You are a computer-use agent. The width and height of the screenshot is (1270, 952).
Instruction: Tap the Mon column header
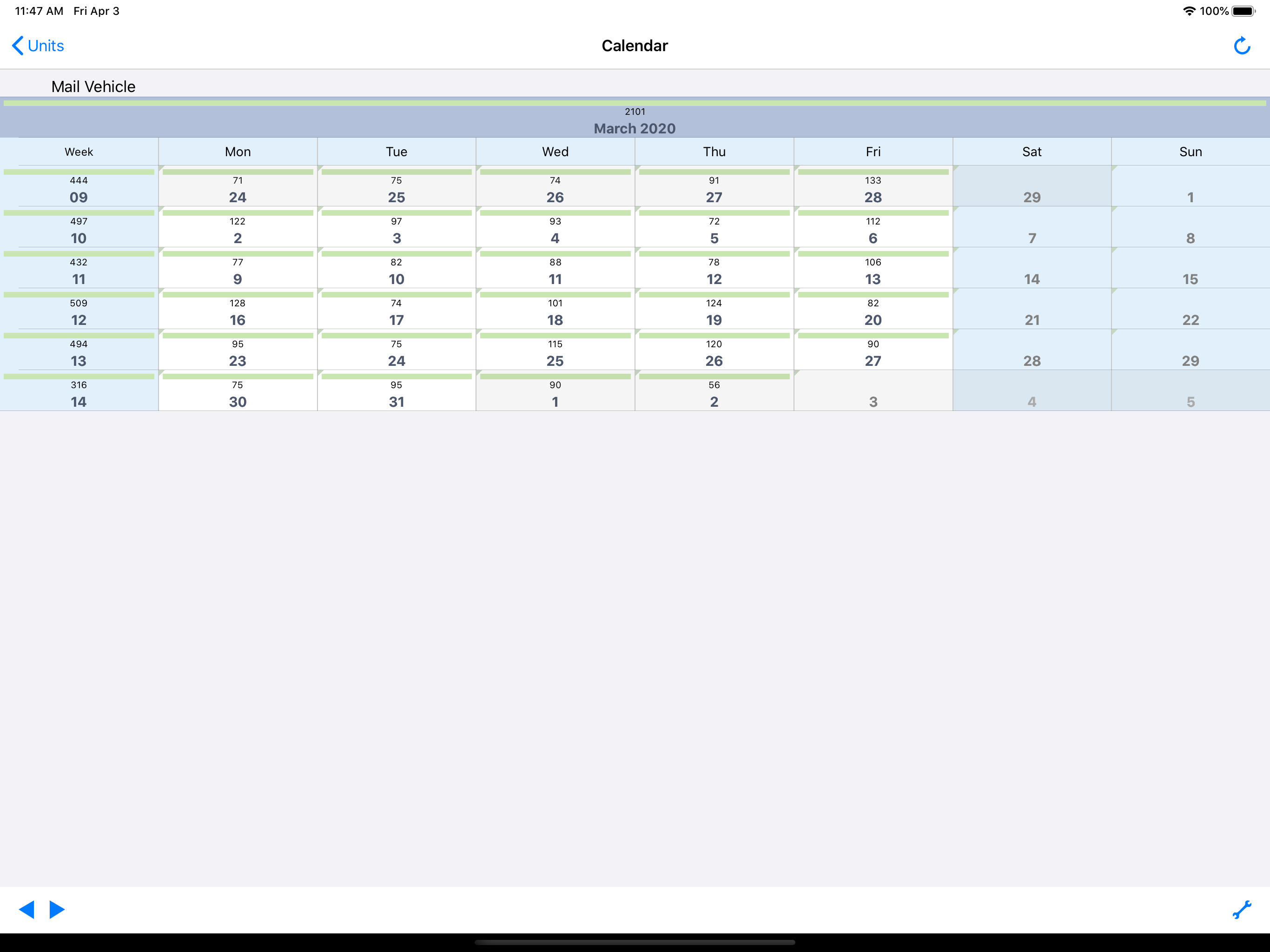pos(238,152)
